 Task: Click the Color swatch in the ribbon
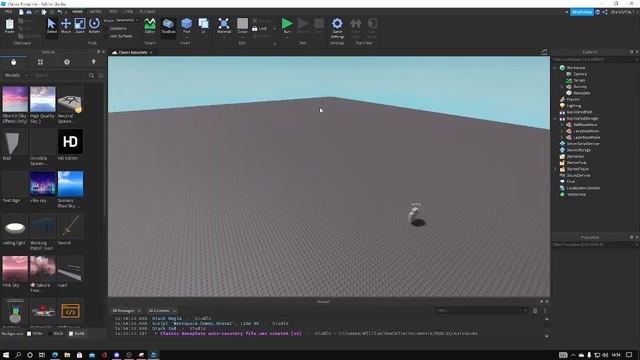point(242,23)
